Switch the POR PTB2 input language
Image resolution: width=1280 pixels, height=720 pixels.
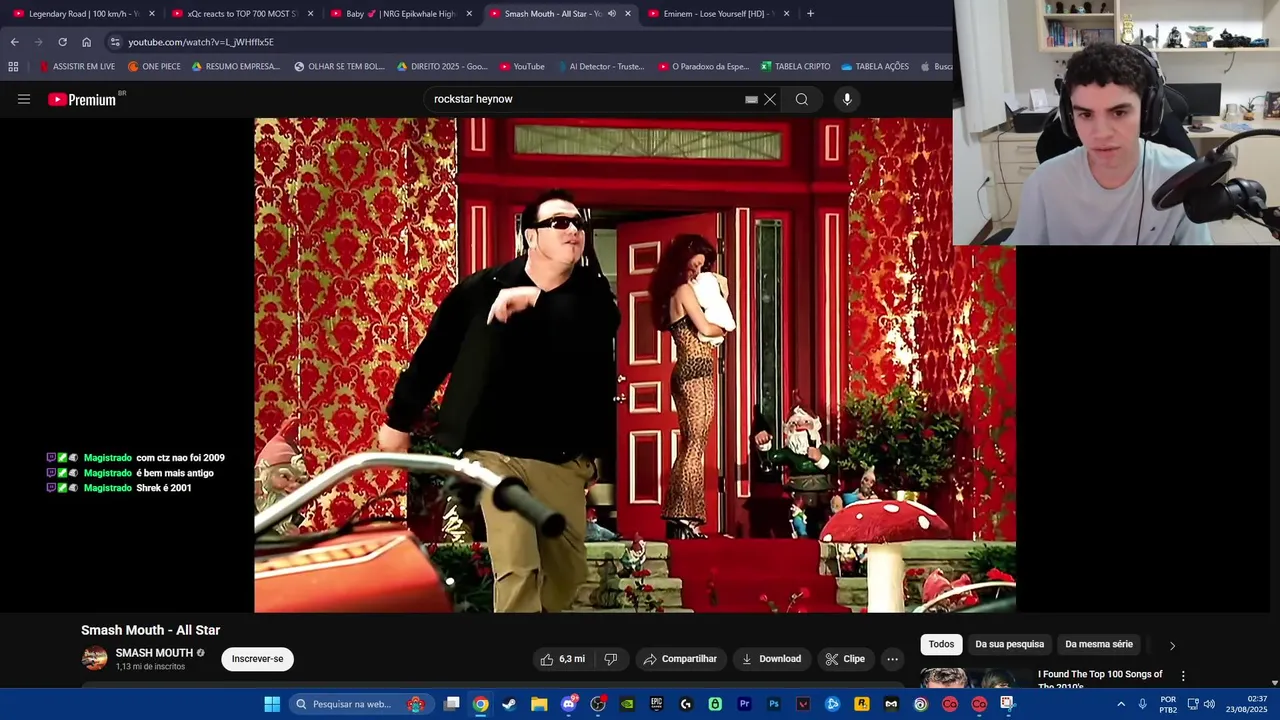[1168, 704]
